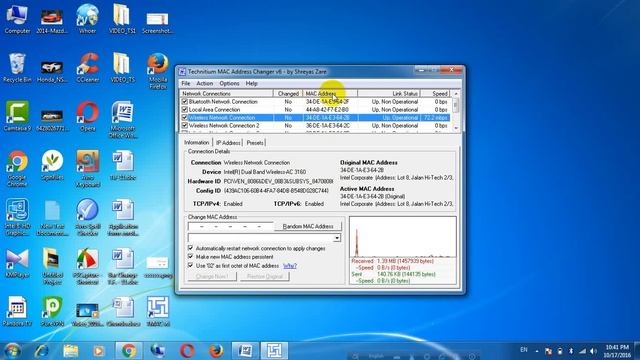
Task: Select the VIDEO_TS1 folder on desktop
Action: (x=122, y=19)
